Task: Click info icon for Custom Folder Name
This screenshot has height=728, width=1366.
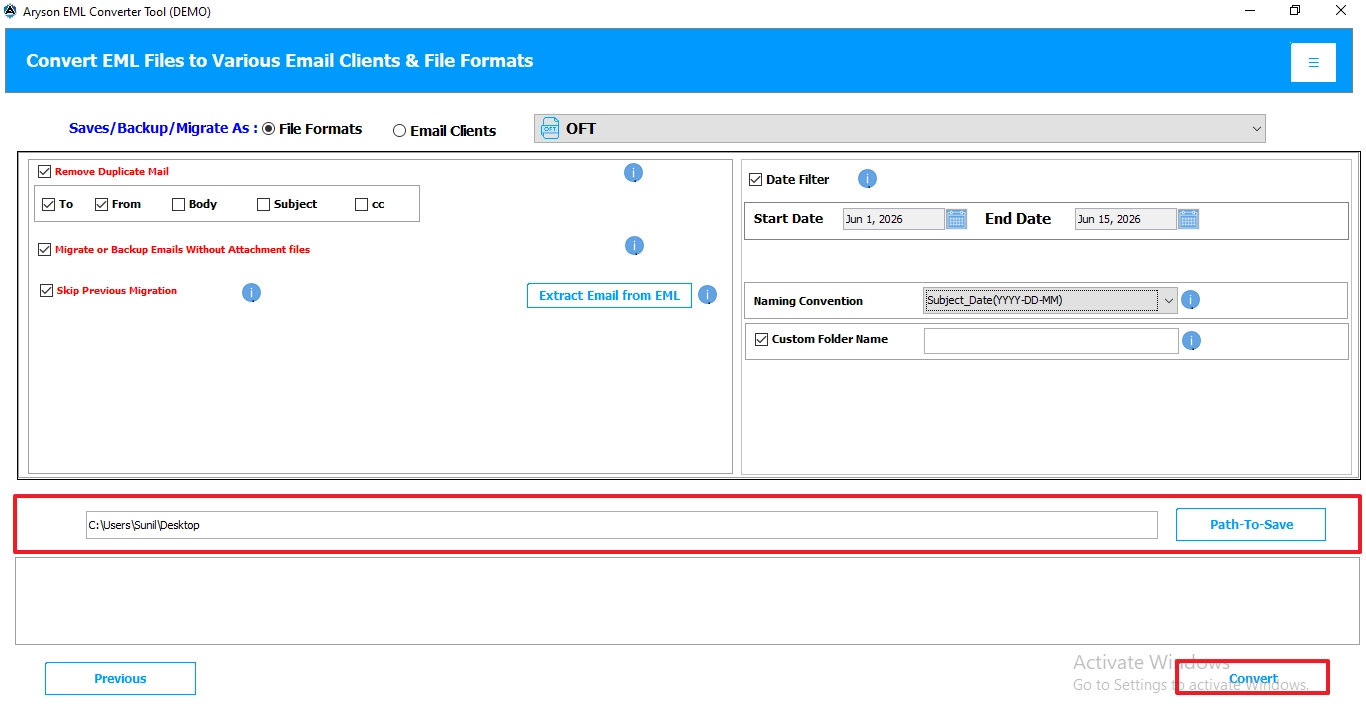Action: pyautogui.click(x=1190, y=341)
